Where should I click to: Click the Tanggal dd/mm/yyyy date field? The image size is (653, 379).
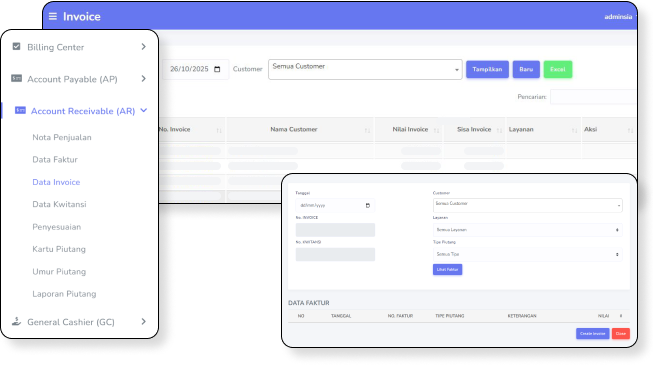coord(335,205)
